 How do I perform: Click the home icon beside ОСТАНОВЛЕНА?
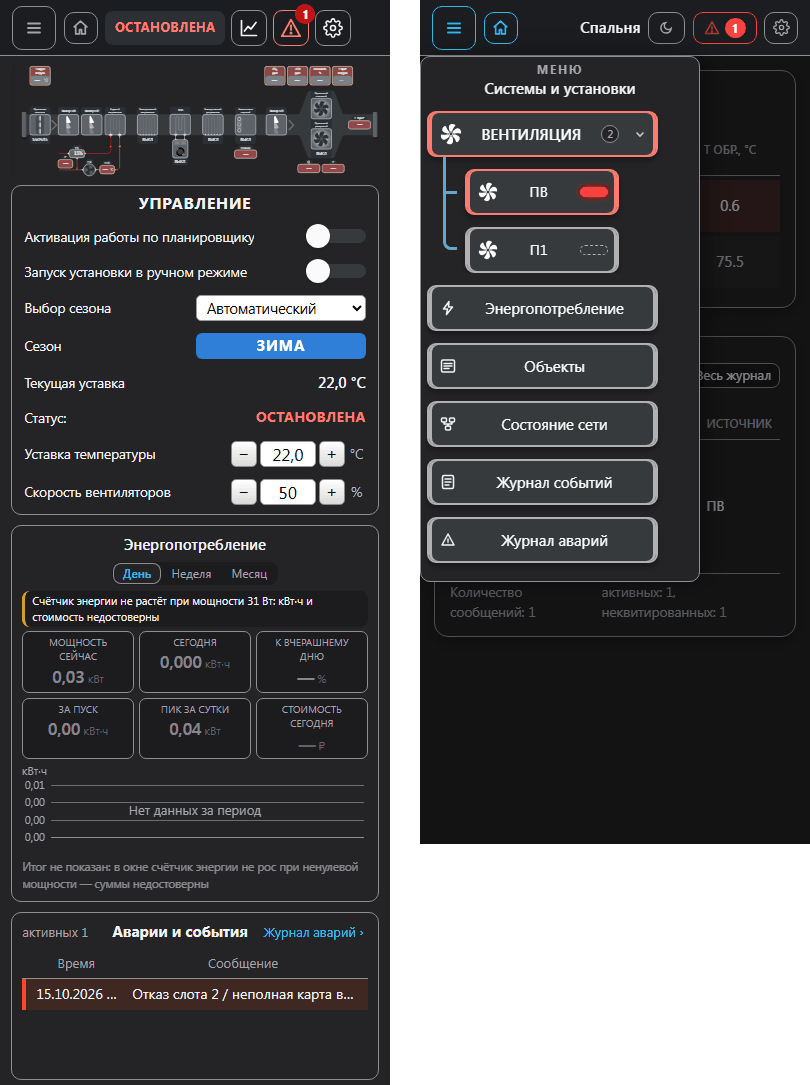click(x=81, y=28)
